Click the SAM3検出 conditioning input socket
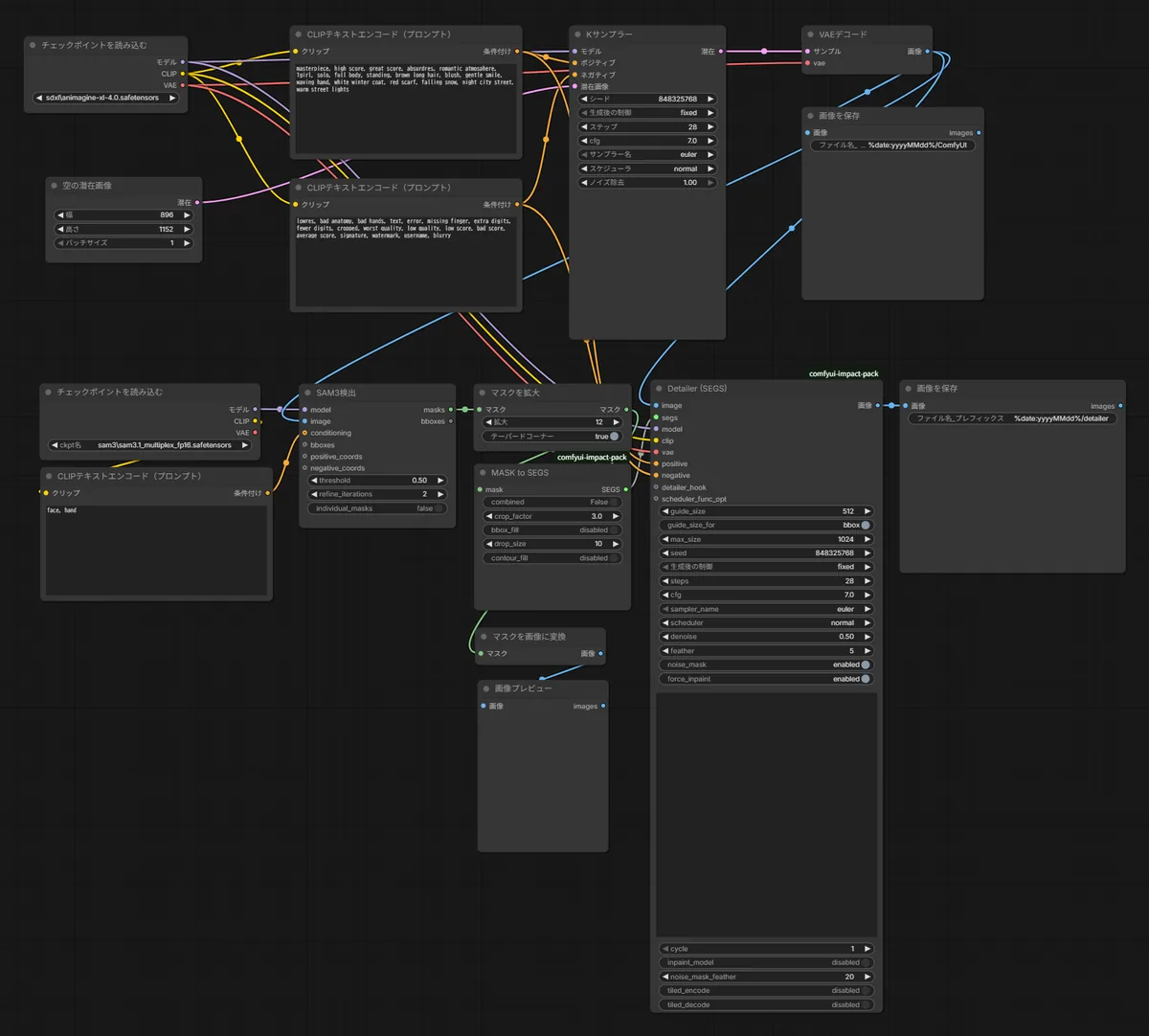 304,433
